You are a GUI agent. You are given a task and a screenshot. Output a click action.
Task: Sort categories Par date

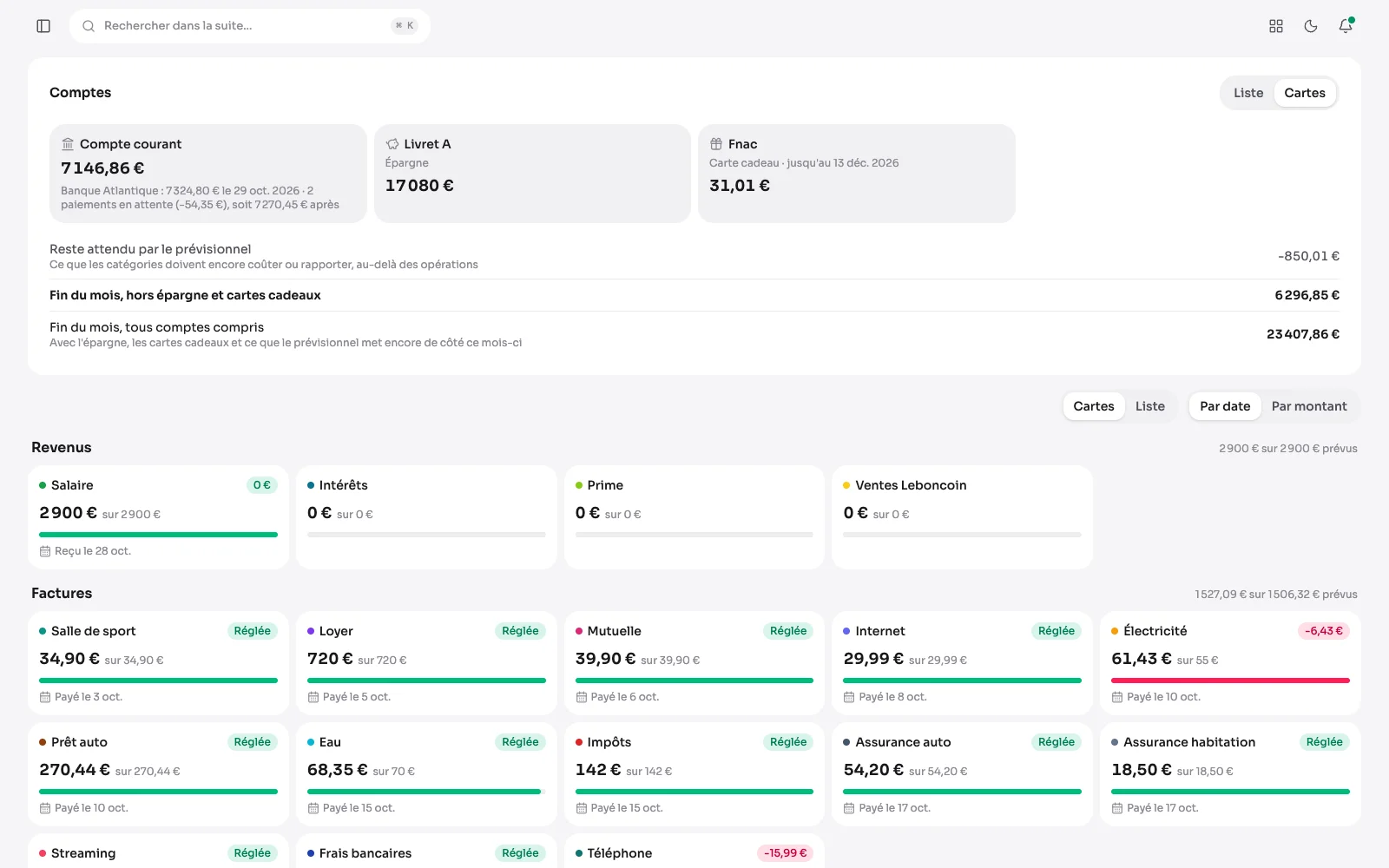(1225, 406)
